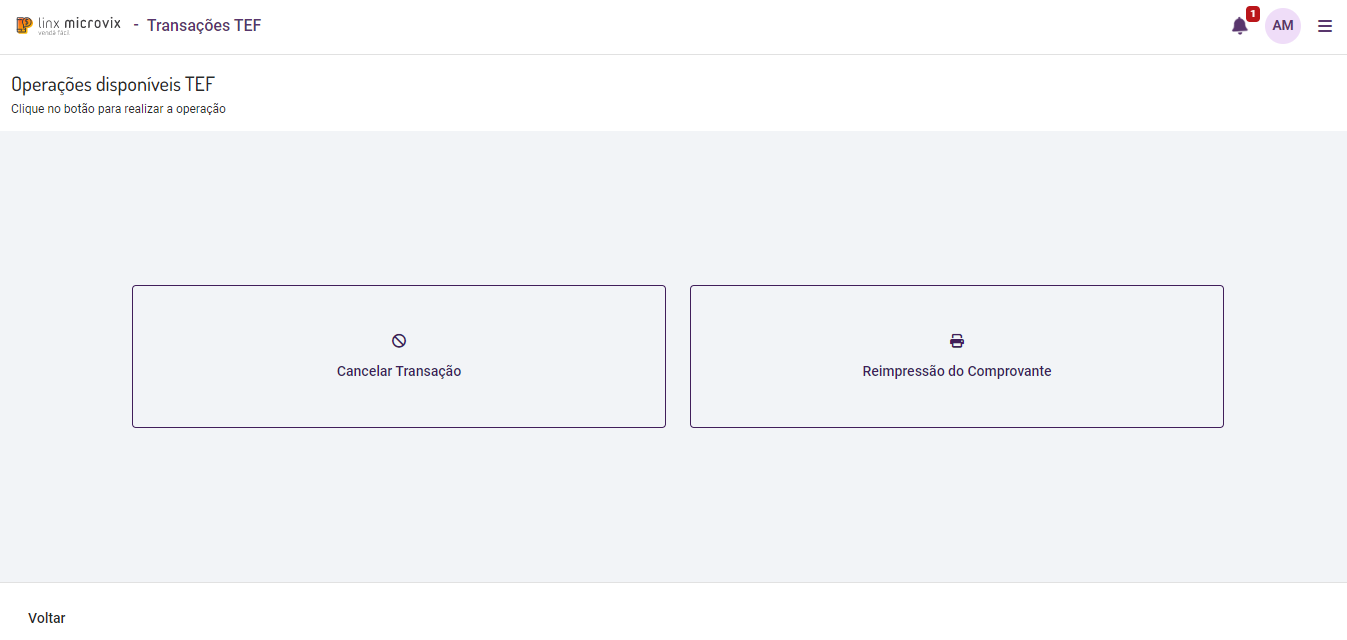The width and height of the screenshot is (1347, 640).
Task: Open the hamburger menu
Action: pos(1325,26)
